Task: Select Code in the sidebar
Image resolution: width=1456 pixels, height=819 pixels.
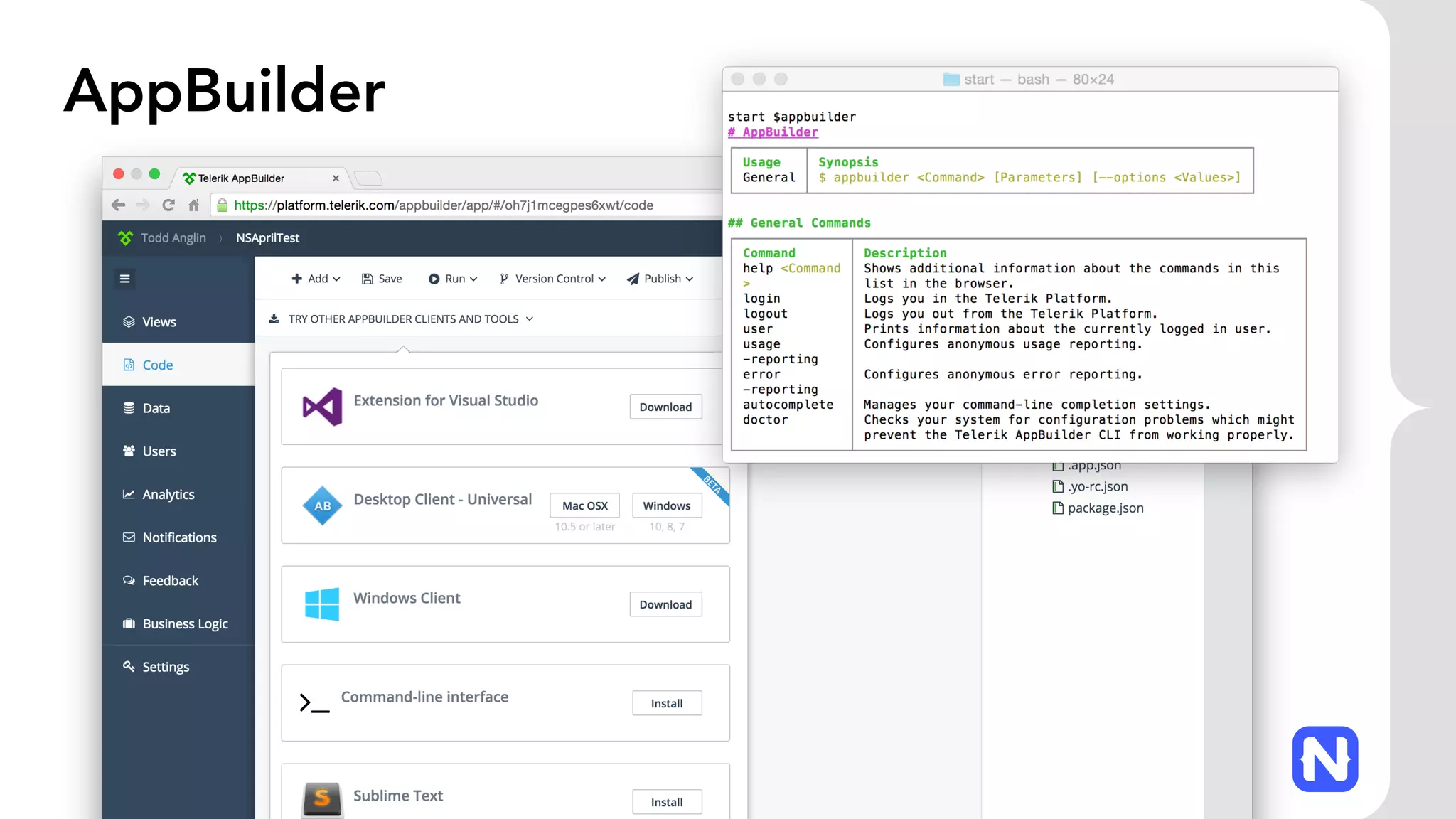Action: (x=178, y=365)
